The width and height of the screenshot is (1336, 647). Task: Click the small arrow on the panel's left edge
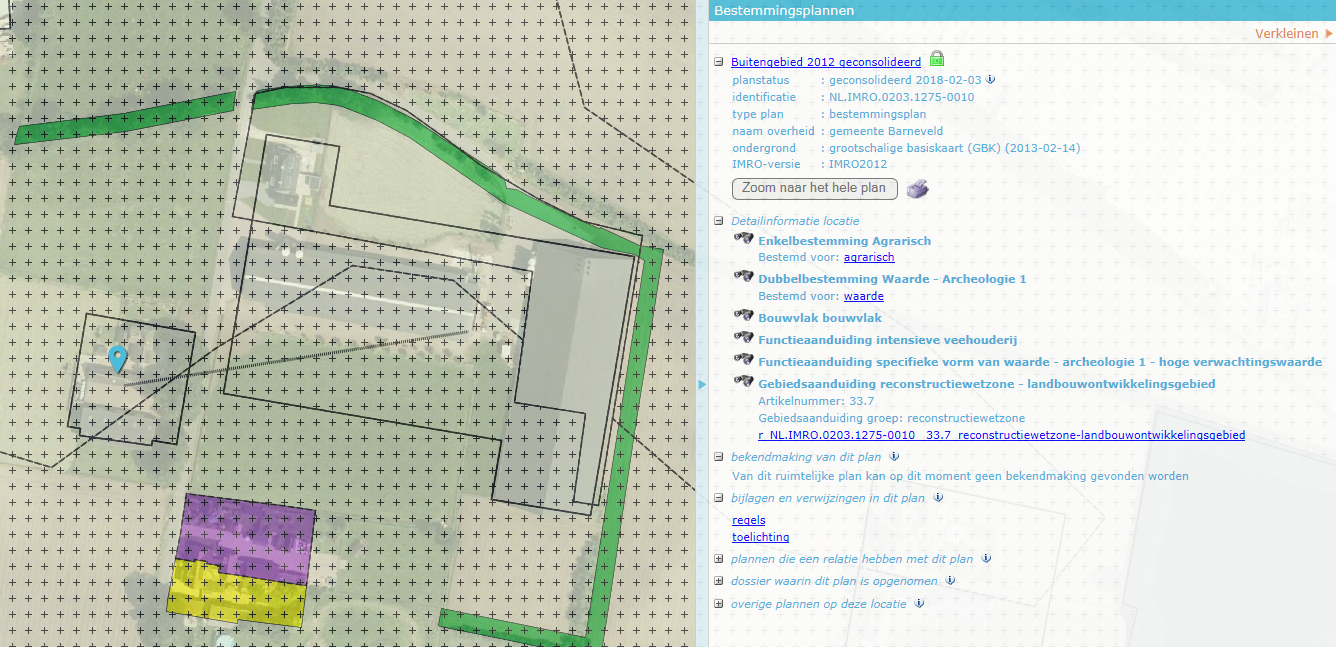click(702, 384)
